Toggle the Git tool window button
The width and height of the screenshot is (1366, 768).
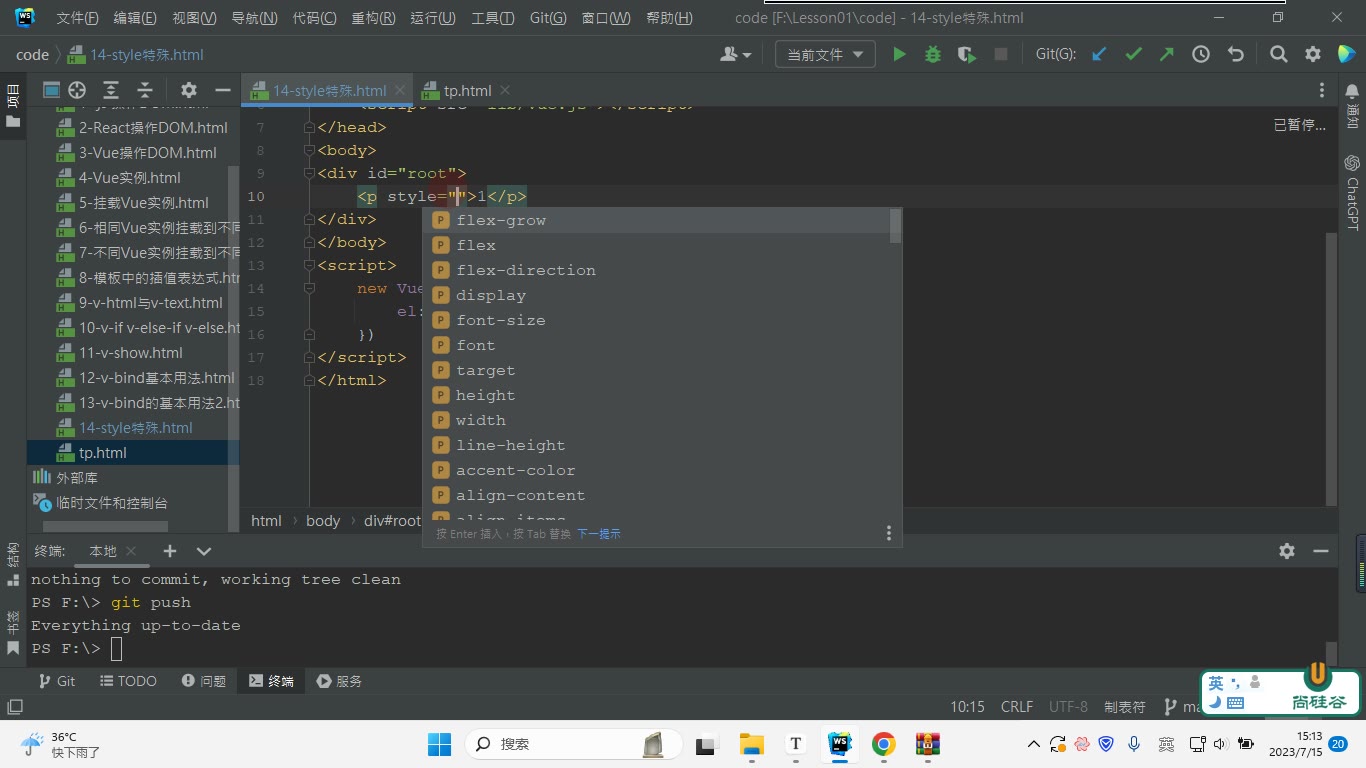pos(57,681)
